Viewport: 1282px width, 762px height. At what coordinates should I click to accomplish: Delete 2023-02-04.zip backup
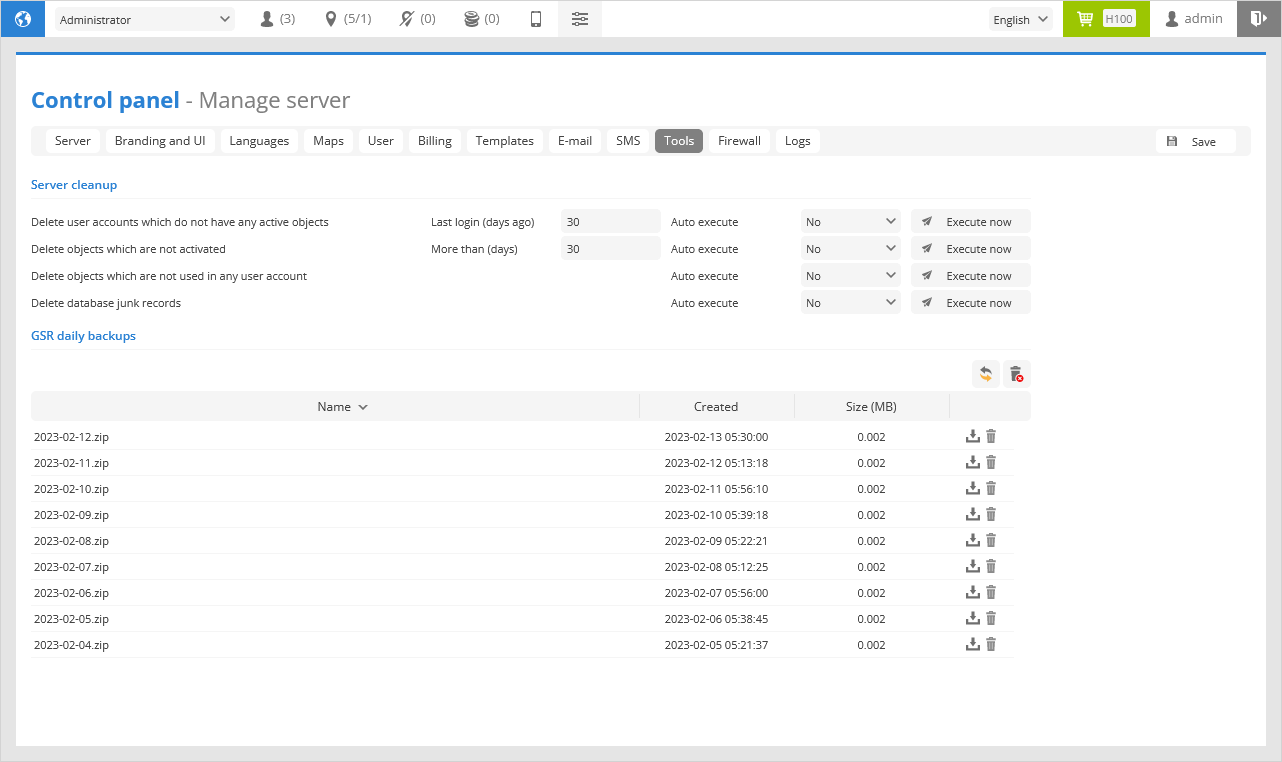[x=991, y=644]
